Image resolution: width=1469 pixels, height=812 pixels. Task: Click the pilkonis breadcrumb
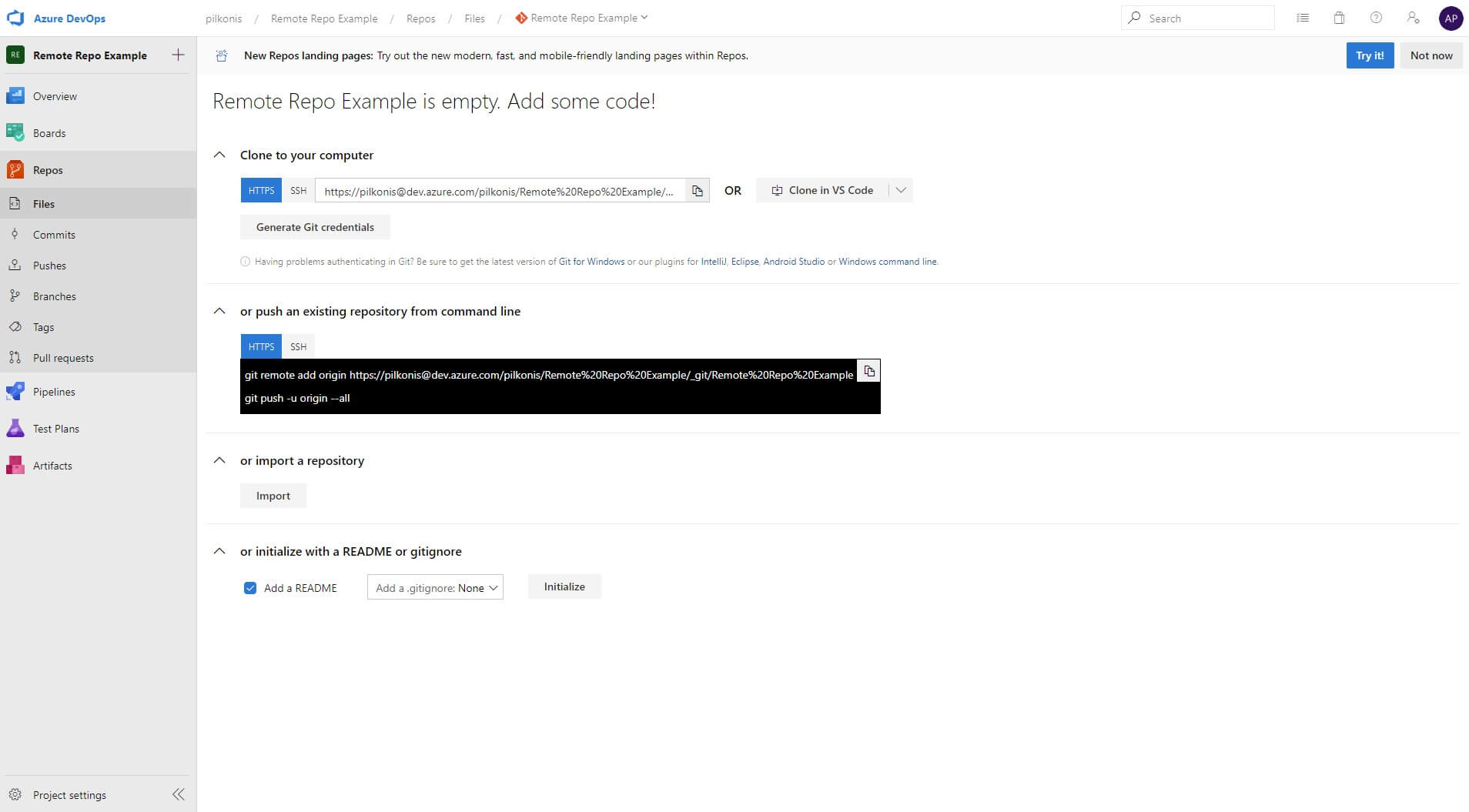[224, 18]
